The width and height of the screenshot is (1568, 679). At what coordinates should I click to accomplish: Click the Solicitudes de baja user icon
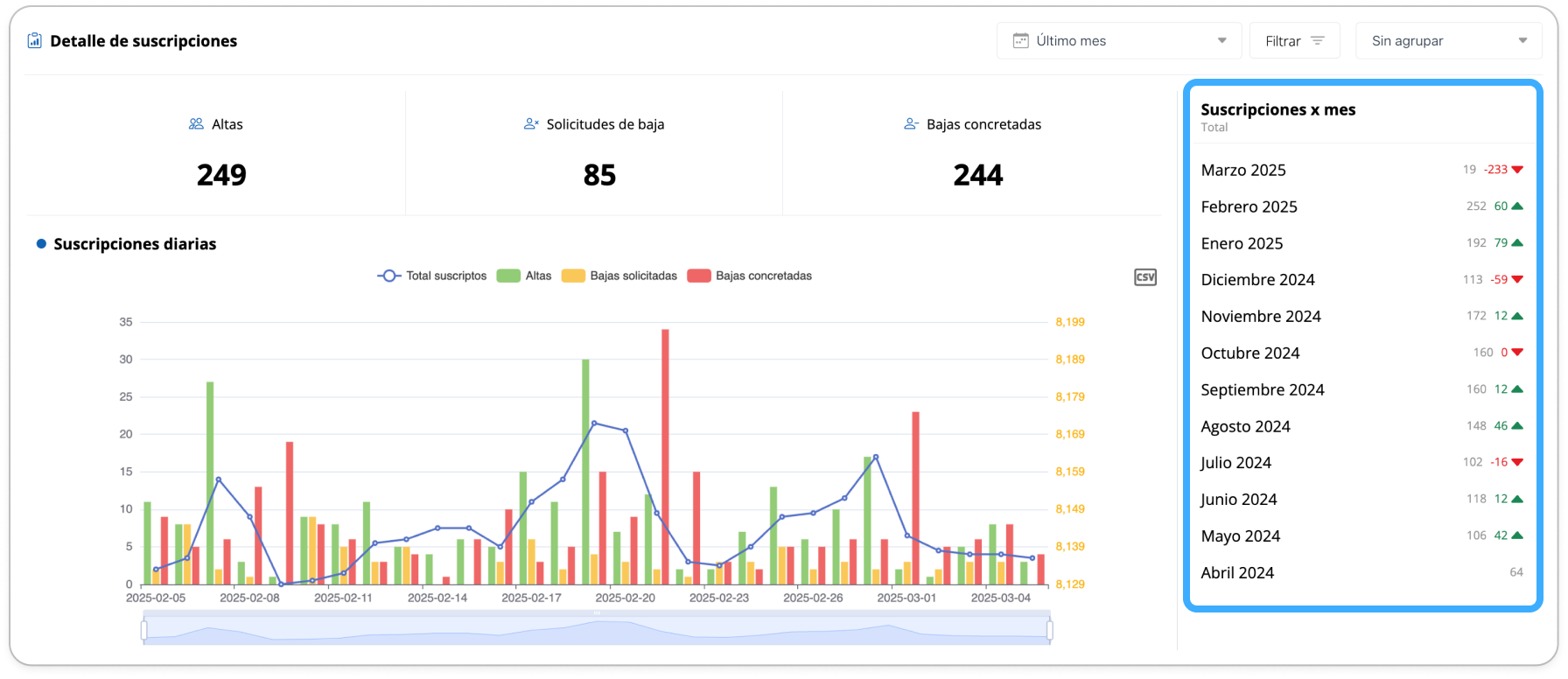pos(531,124)
